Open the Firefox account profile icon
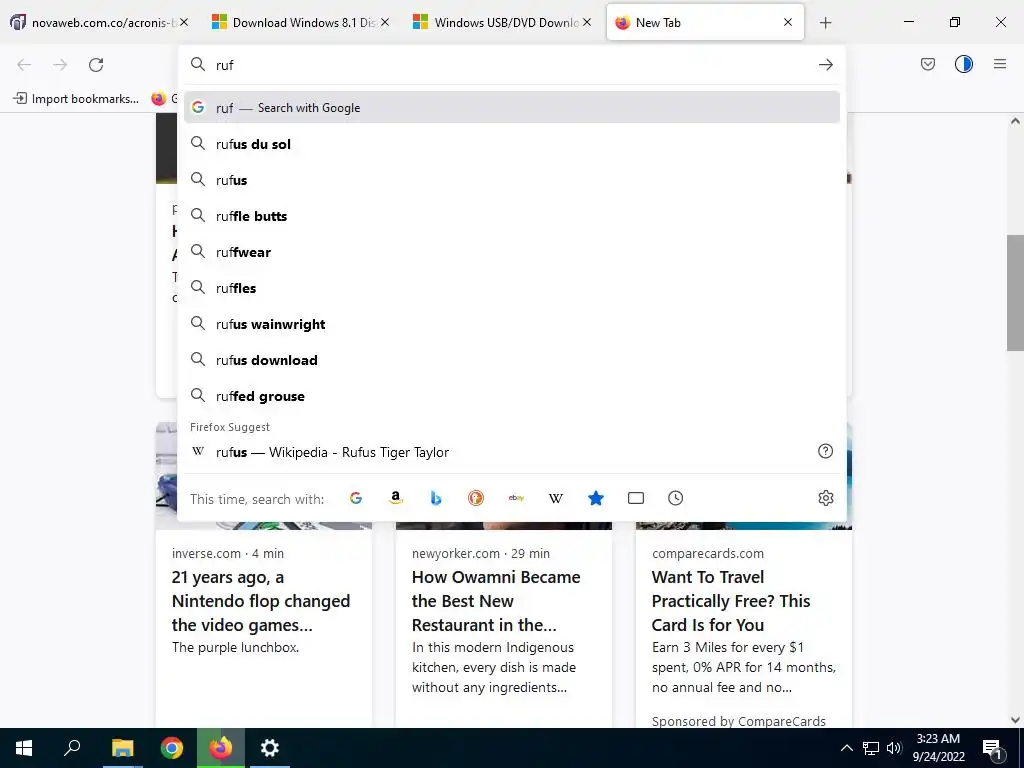Image resolution: width=1024 pixels, height=768 pixels. coord(964,64)
